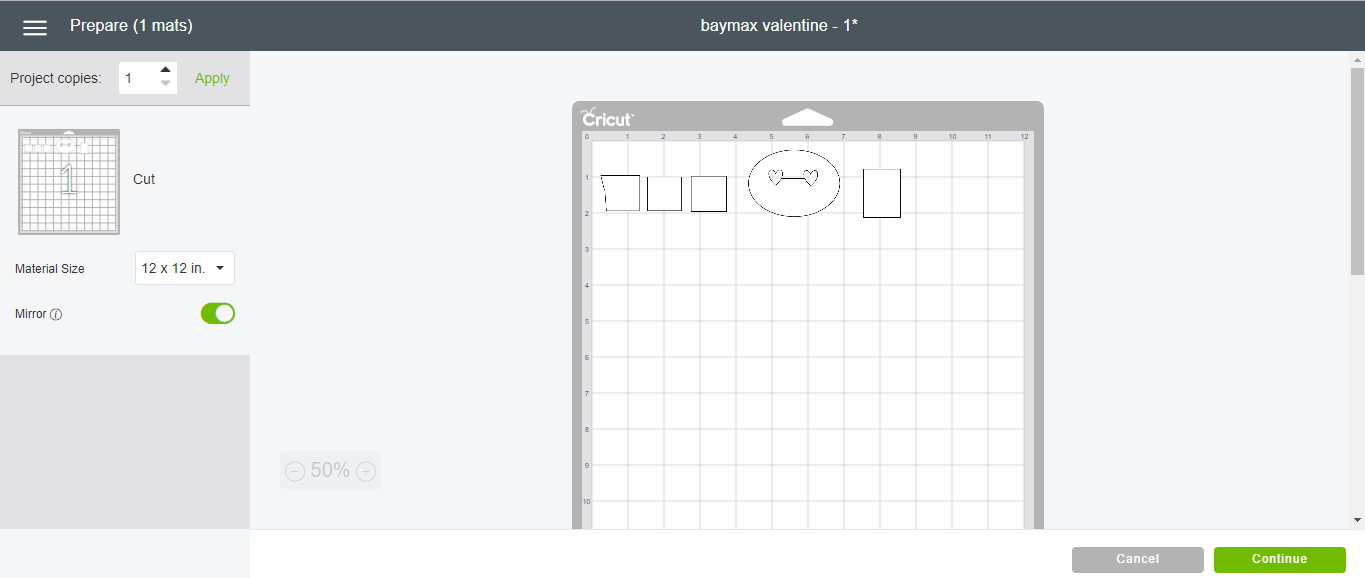Click the vertical scrollbar up arrow

coord(1357,60)
